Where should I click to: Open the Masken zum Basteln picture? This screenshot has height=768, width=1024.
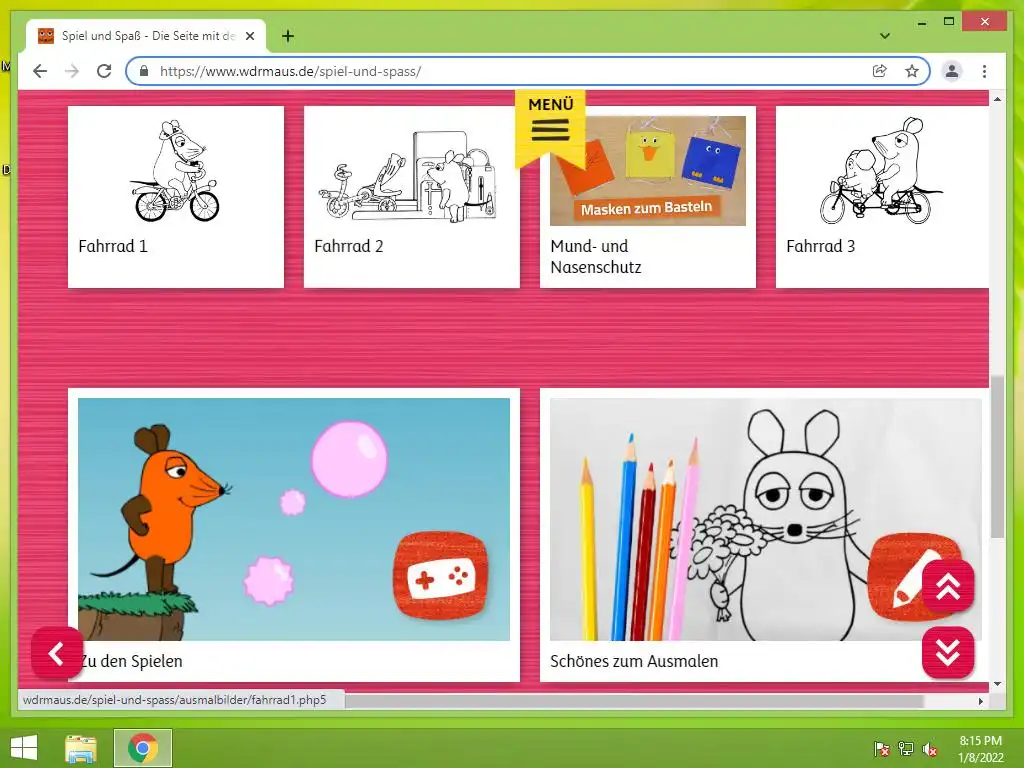pyautogui.click(x=648, y=171)
